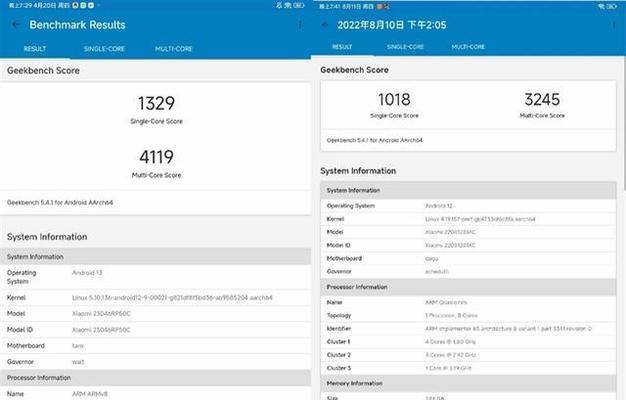Select Android 12 operating system row

468,206
